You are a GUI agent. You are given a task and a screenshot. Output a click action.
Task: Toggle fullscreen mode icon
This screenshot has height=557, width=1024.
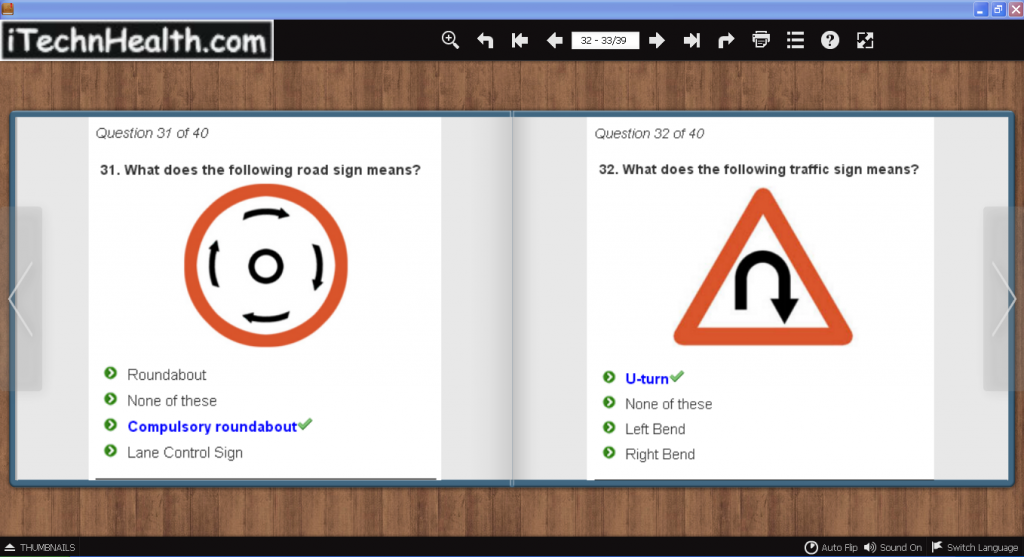[x=865, y=40]
